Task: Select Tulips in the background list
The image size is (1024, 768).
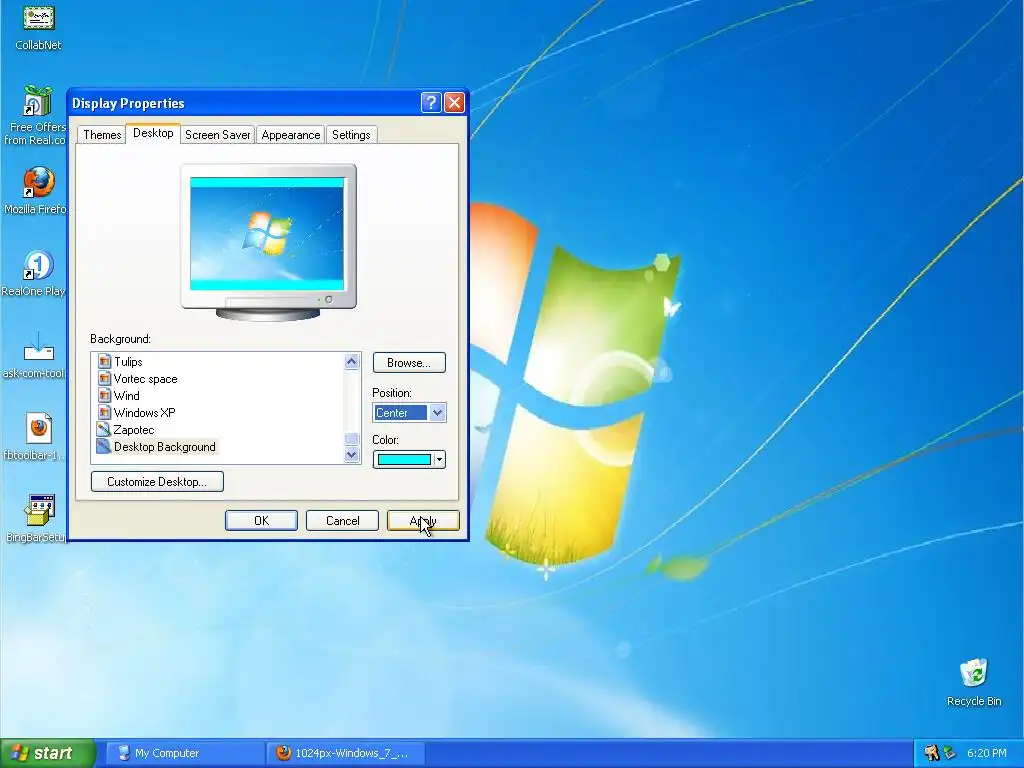Action: tap(128, 361)
